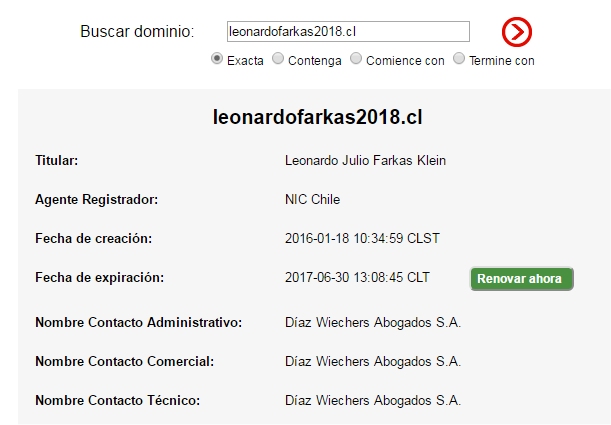Click the Buscar dominio input field
This screenshot has height=425, width=611.
click(x=348, y=32)
